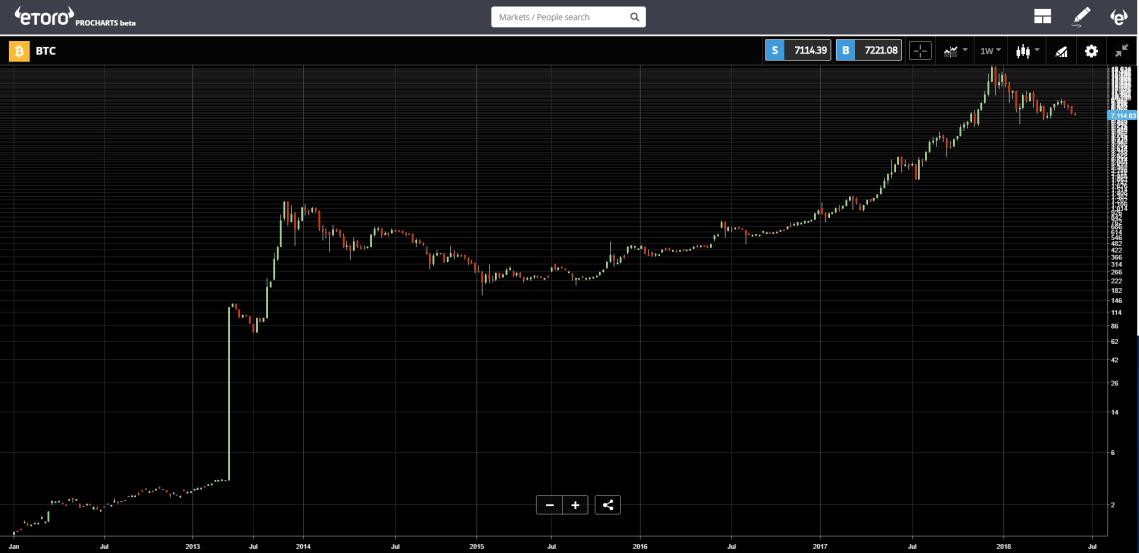Click the magnifier search icon

pyautogui.click(x=634, y=17)
